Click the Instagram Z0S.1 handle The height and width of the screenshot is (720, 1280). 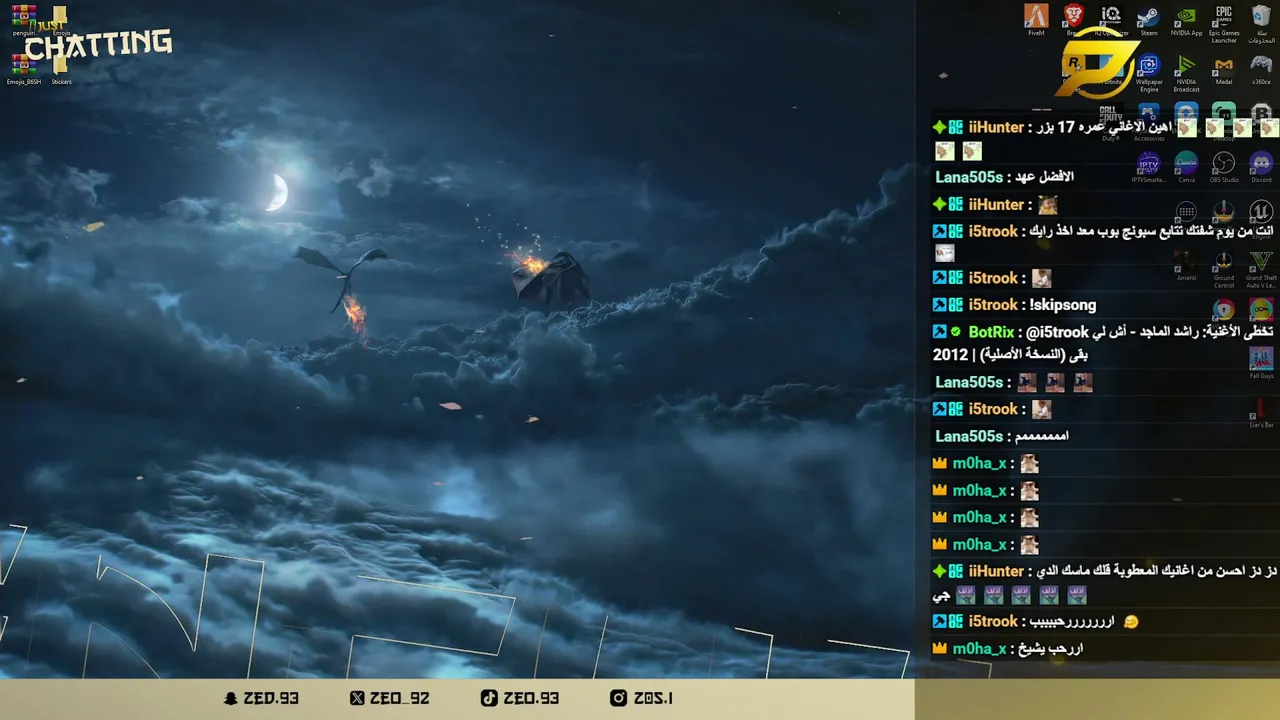(x=642, y=698)
